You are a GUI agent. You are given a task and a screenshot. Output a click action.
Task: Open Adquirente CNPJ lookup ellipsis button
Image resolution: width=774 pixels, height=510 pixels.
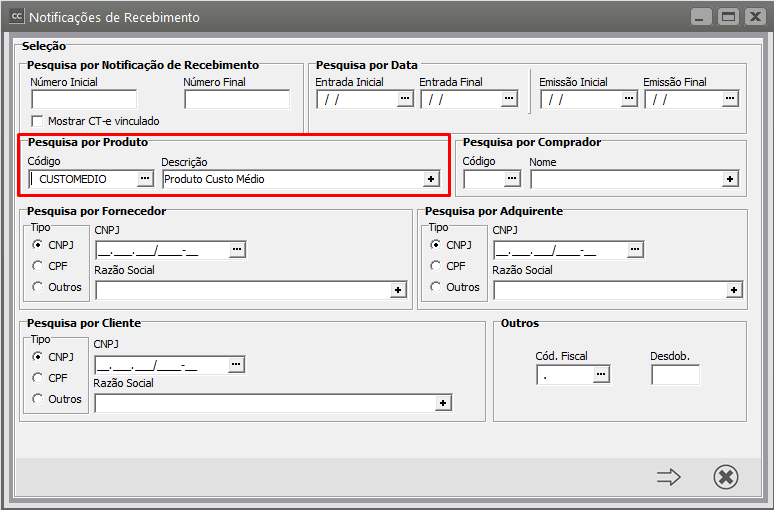635,250
